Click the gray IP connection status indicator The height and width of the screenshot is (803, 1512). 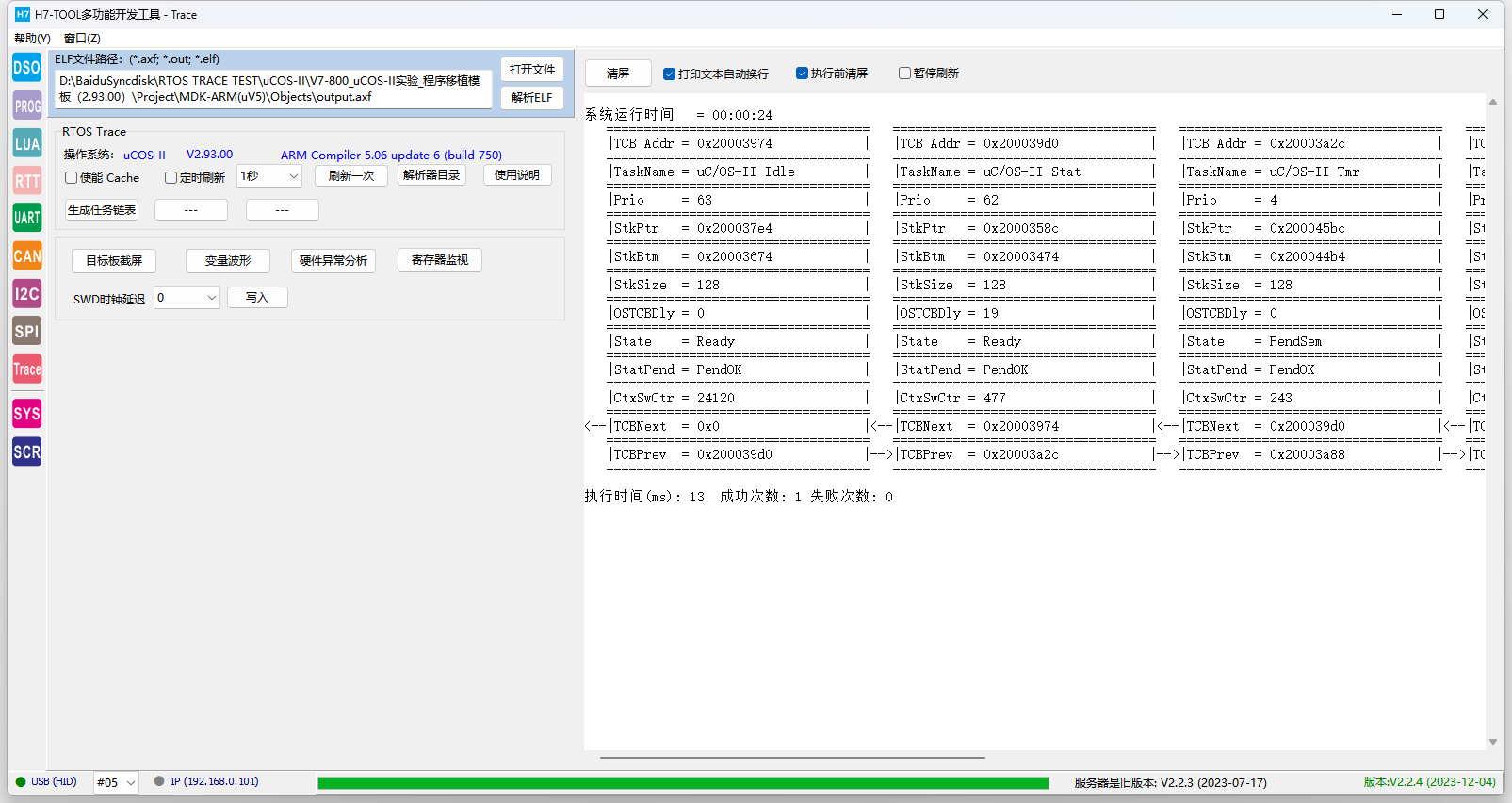pos(159,781)
